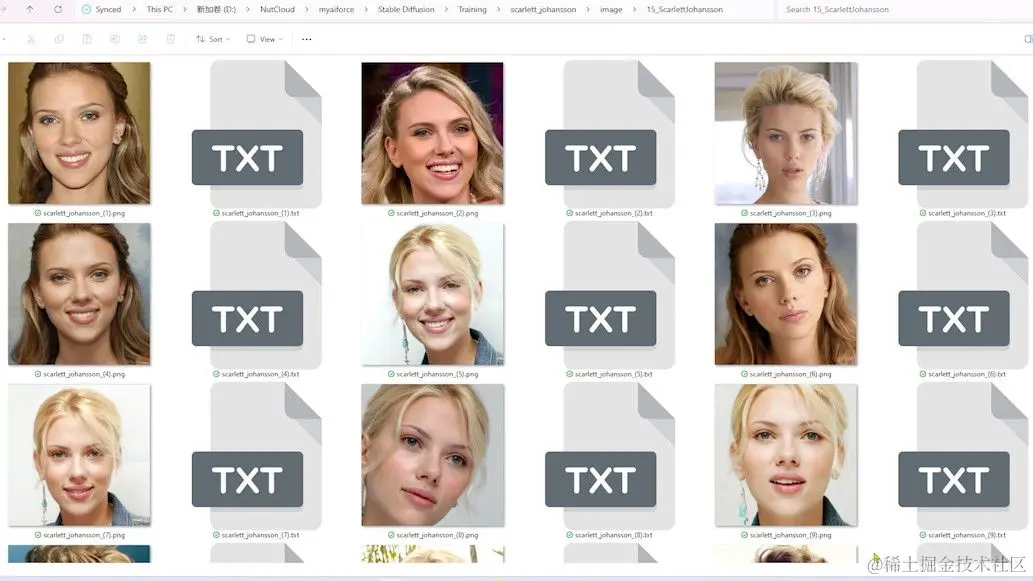
Task: Navigate to This PC in the address bar
Action: pyautogui.click(x=159, y=9)
